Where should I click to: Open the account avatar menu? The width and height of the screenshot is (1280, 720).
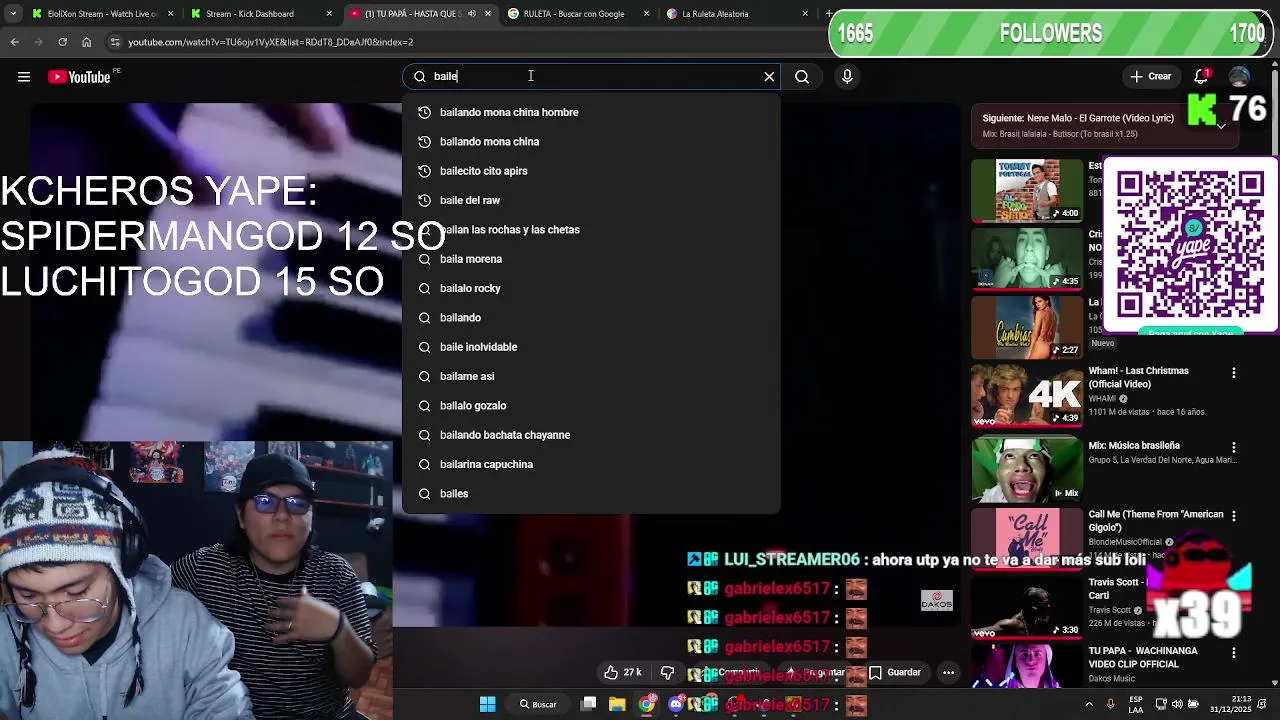[x=1239, y=77]
